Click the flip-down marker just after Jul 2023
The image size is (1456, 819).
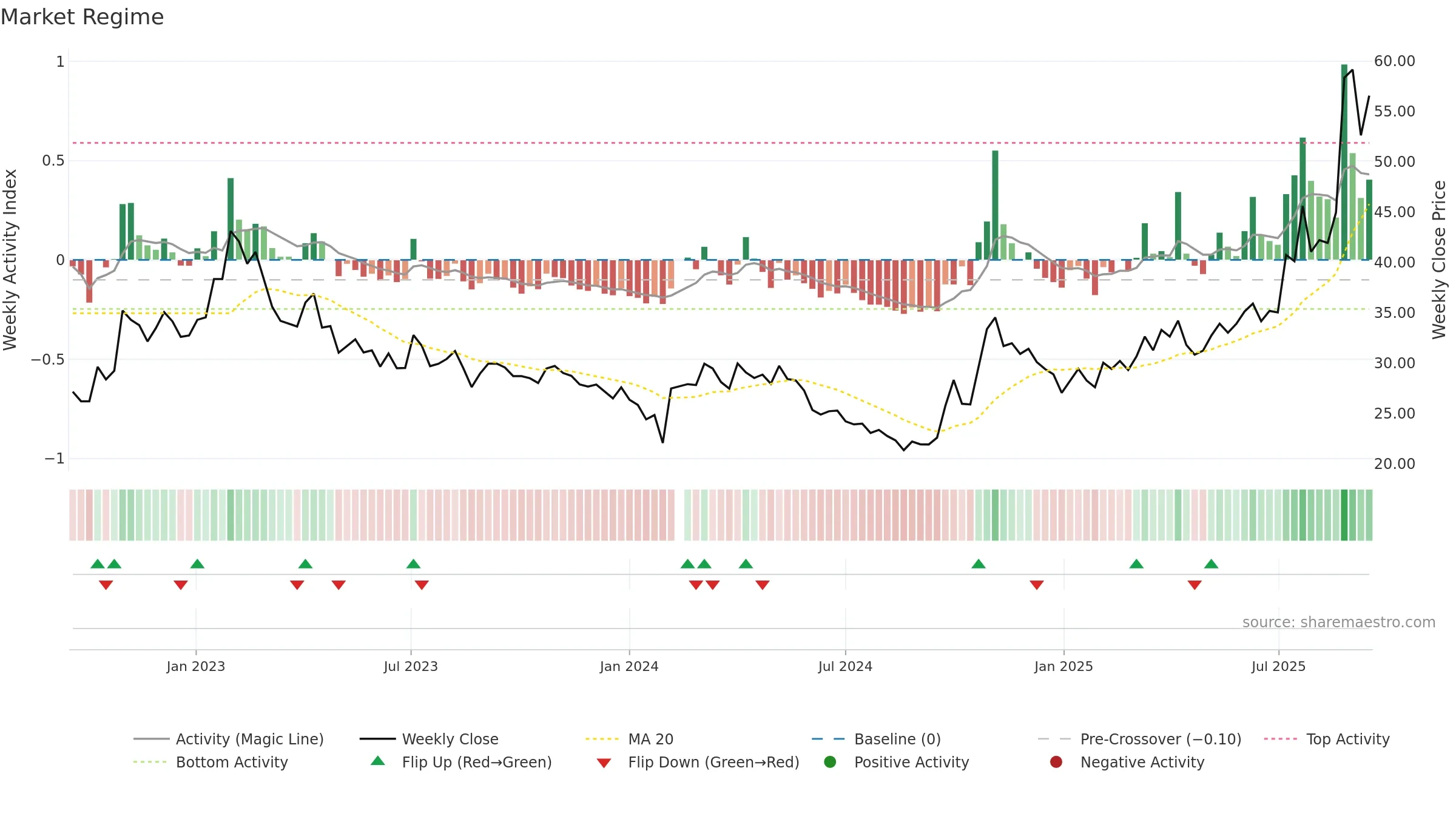[422, 585]
